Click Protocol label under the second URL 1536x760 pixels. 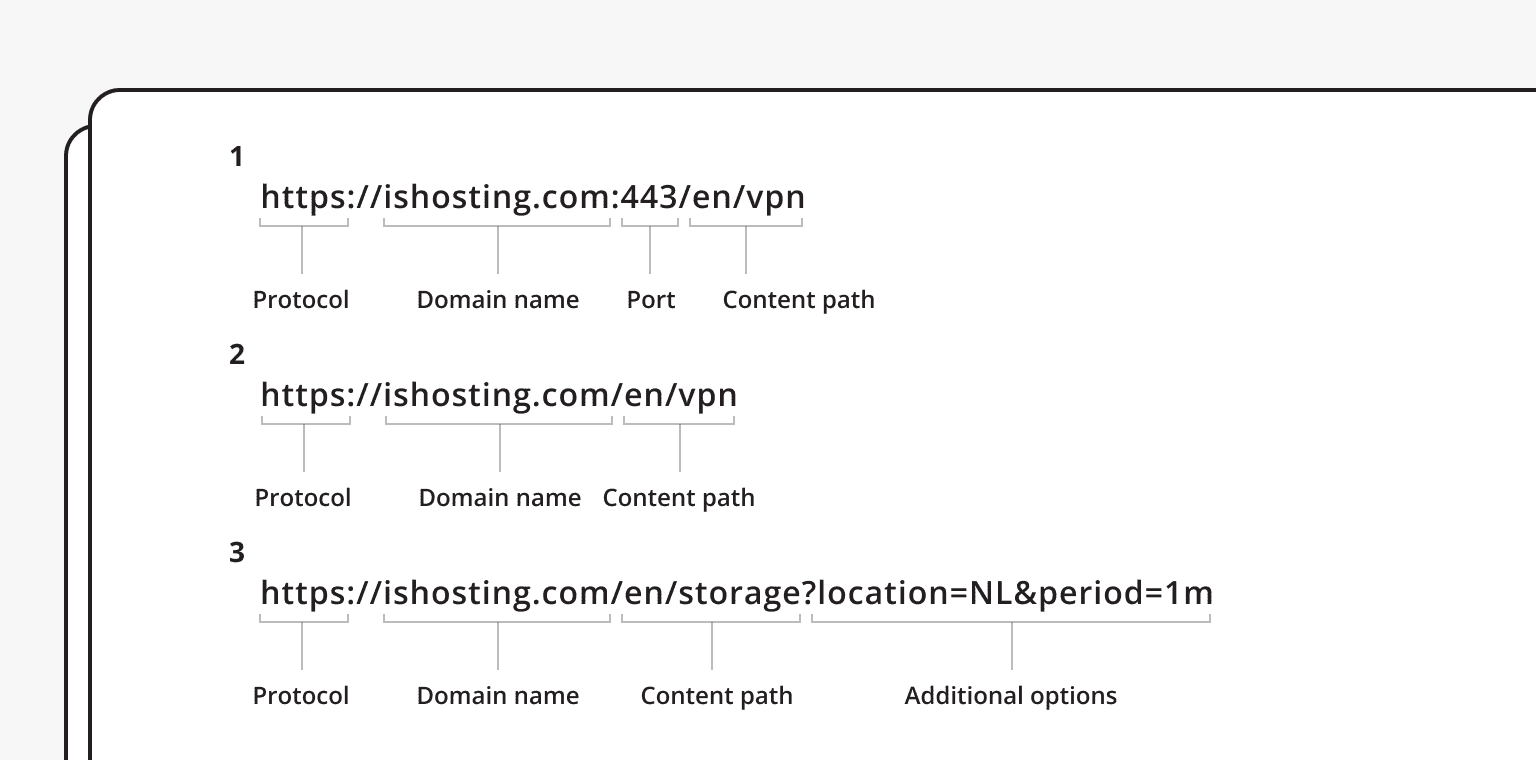(x=303, y=498)
